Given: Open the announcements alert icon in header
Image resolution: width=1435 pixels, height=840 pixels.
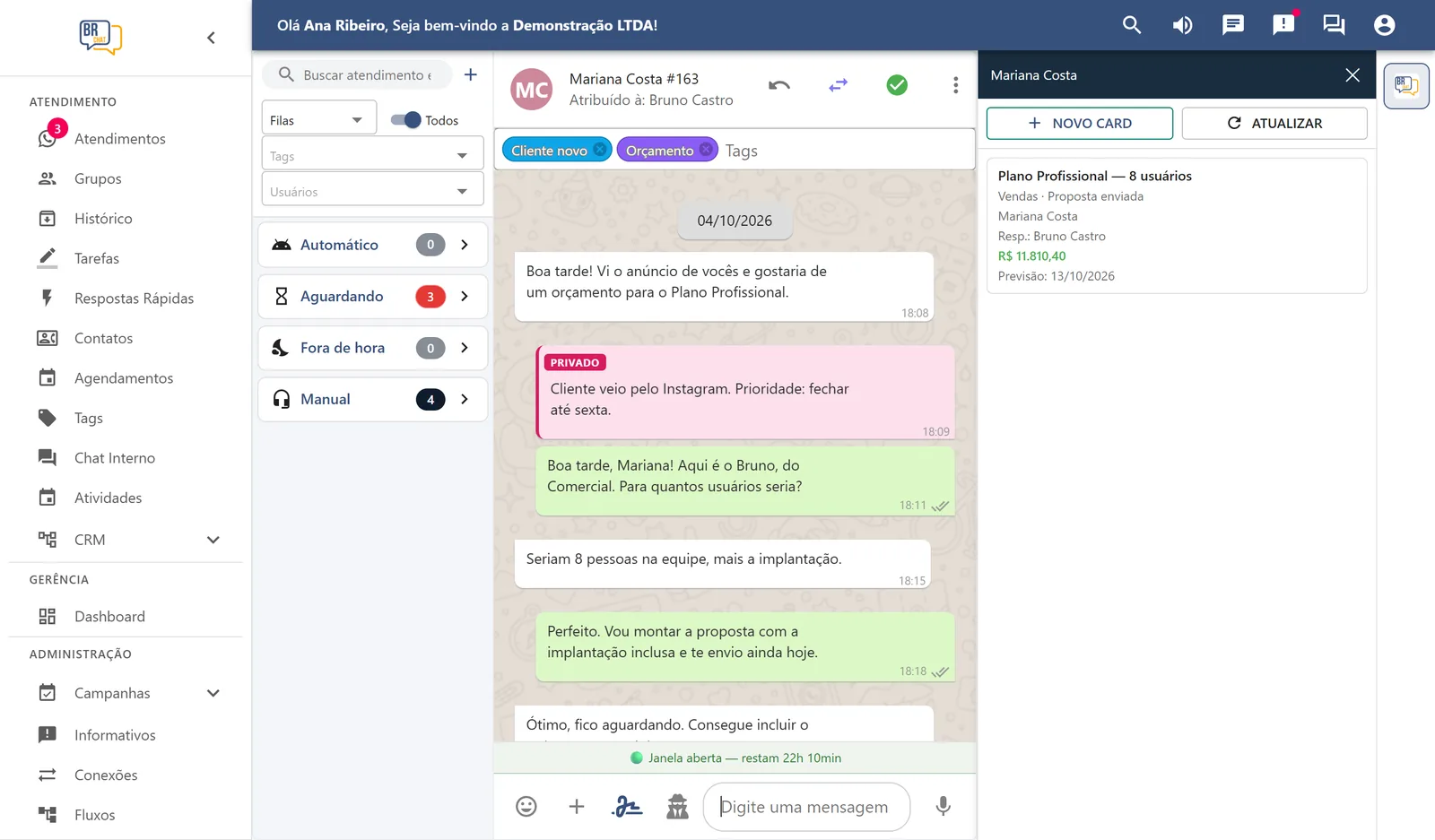Looking at the screenshot, I should [1283, 25].
